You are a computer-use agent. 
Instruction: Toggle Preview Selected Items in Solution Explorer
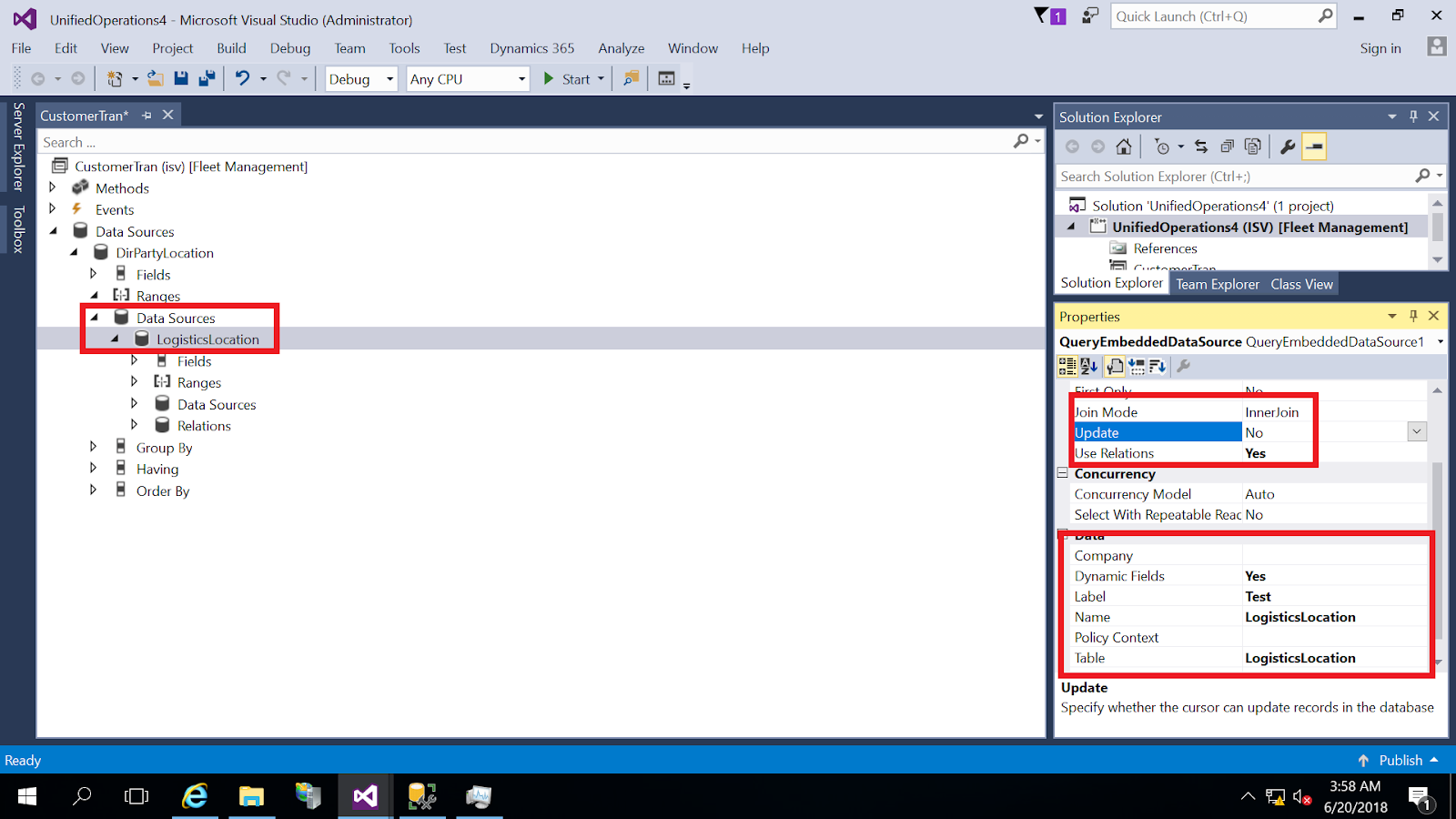tap(1314, 147)
